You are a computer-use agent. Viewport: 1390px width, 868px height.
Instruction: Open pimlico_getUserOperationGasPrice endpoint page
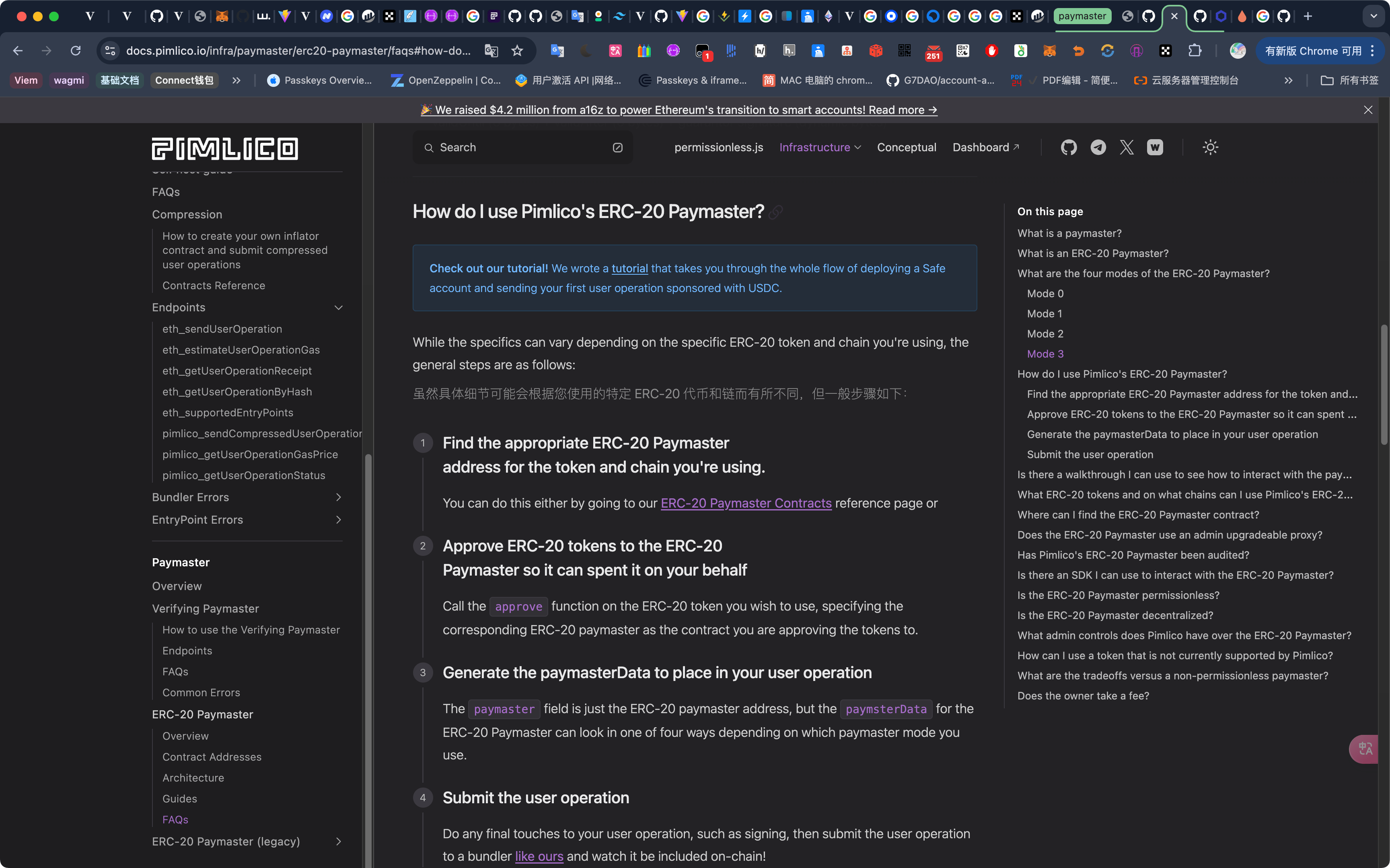pyautogui.click(x=250, y=455)
